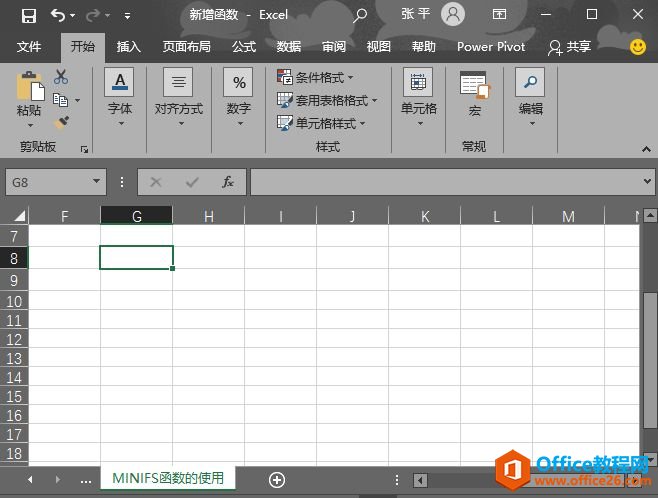Click the vertical scrollbar up arrow
Screen dimensions: 658x498
click(650, 216)
